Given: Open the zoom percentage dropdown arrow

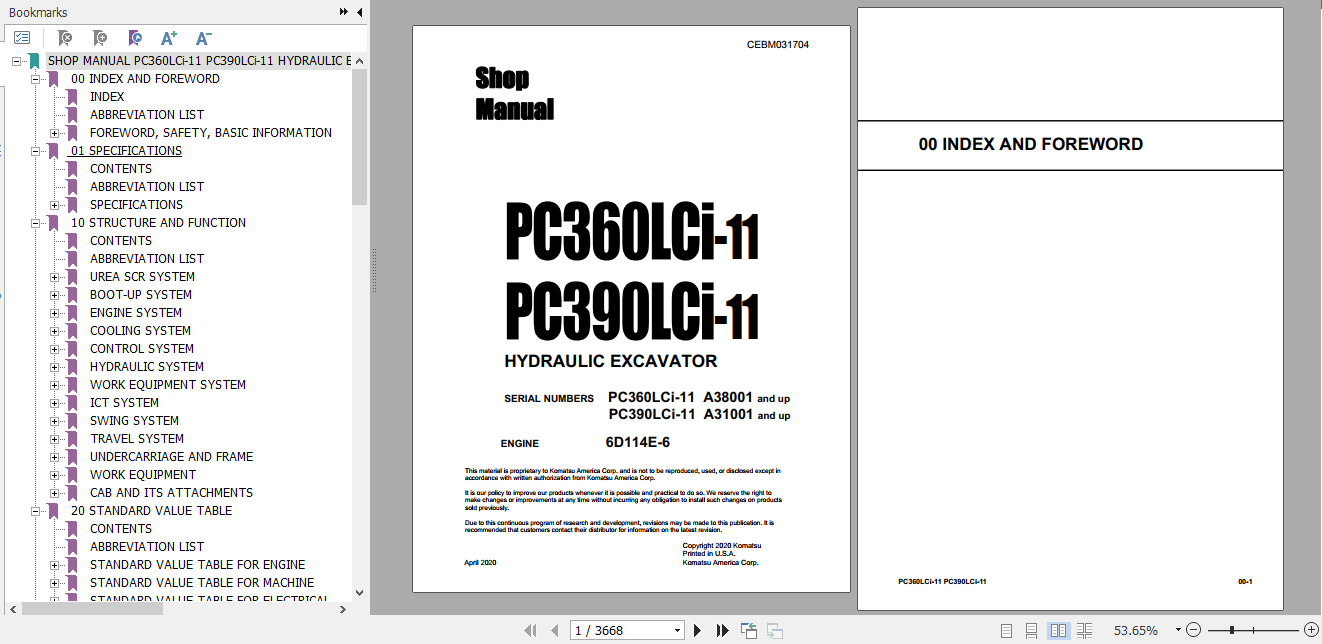Looking at the screenshot, I should (x=1178, y=630).
